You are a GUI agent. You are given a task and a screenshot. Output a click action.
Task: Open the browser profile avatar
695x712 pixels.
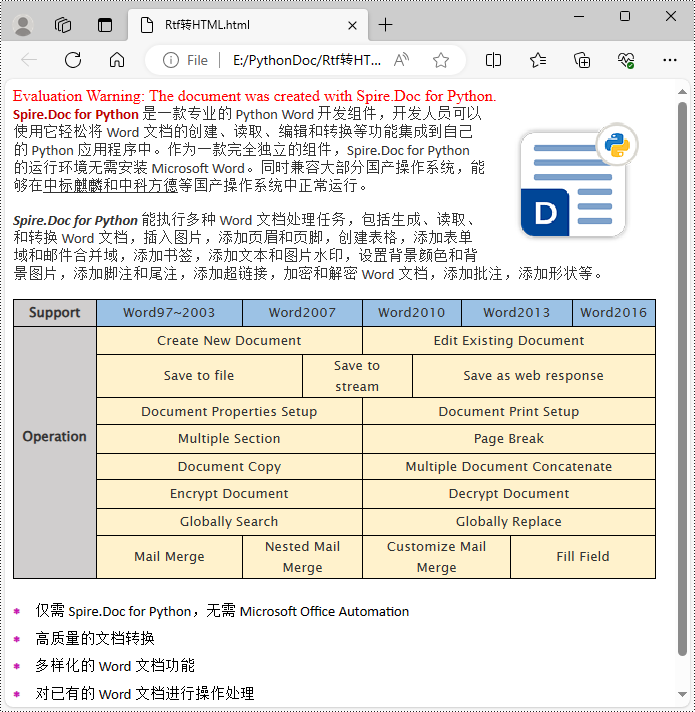click(23, 25)
